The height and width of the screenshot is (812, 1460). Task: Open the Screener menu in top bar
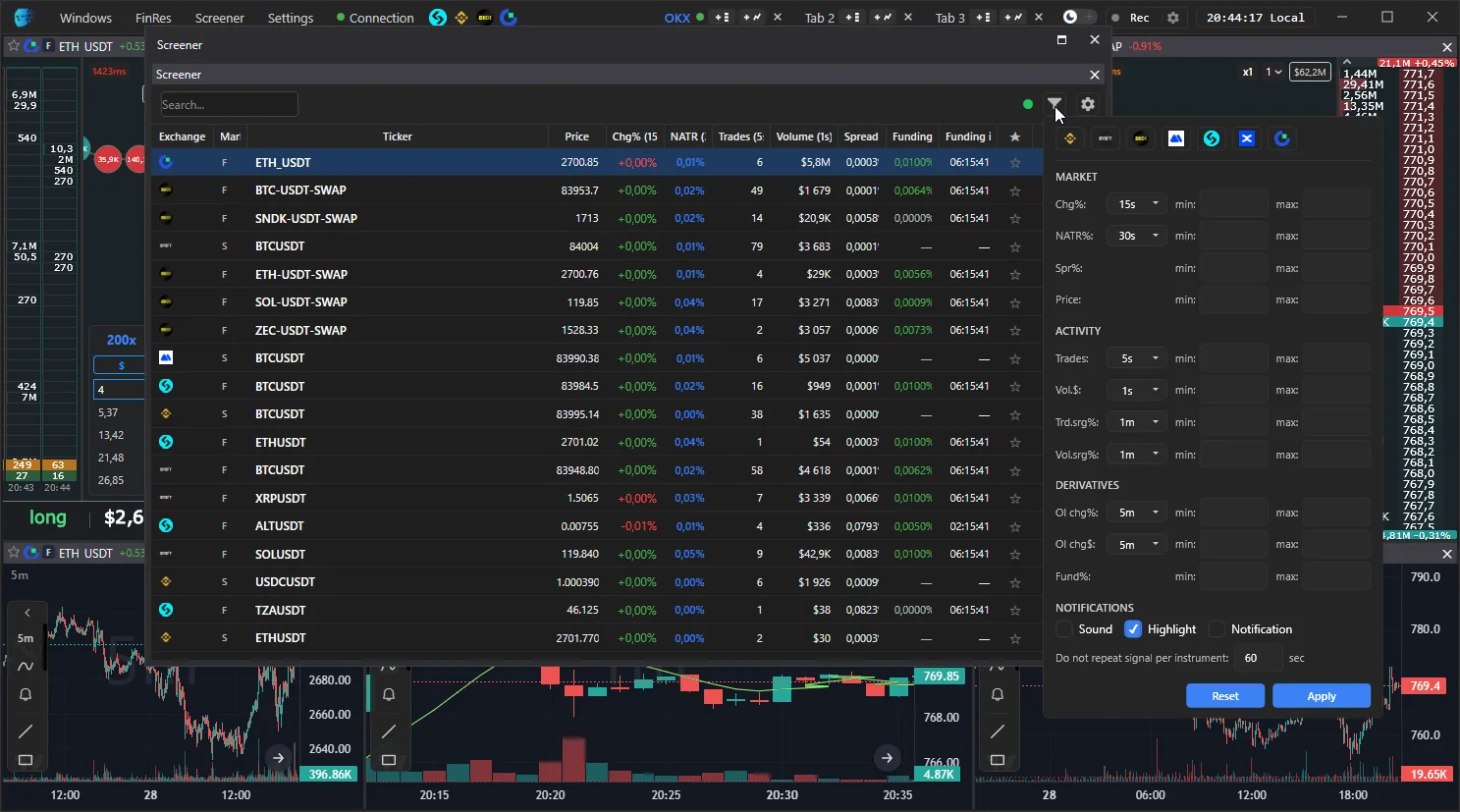coord(220,18)
